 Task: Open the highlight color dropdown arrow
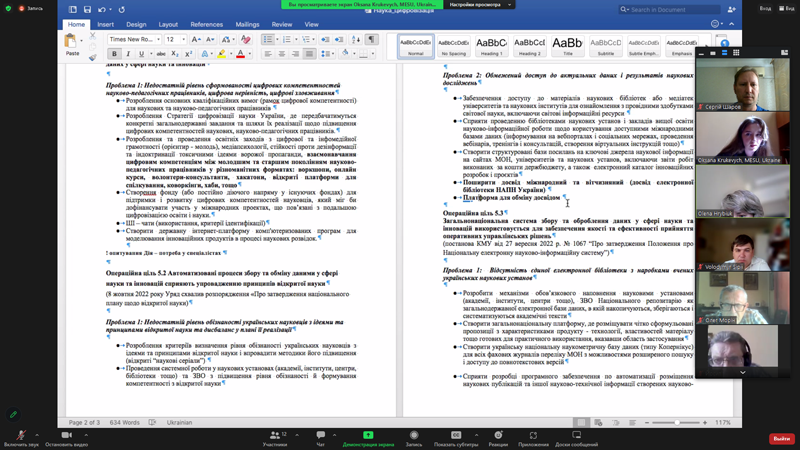pos(231,54)
